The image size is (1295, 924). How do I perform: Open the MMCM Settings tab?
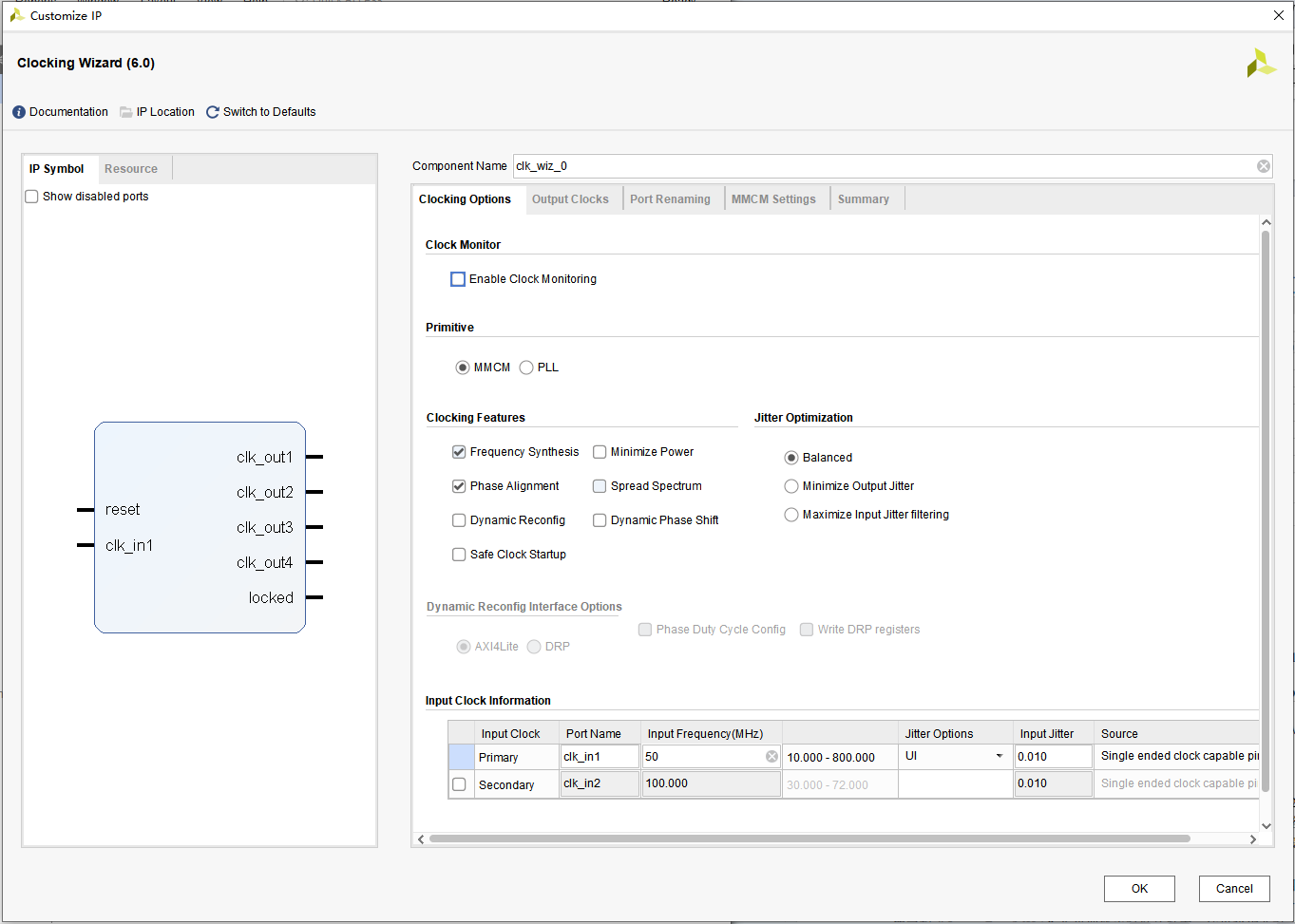click(773, 199)
